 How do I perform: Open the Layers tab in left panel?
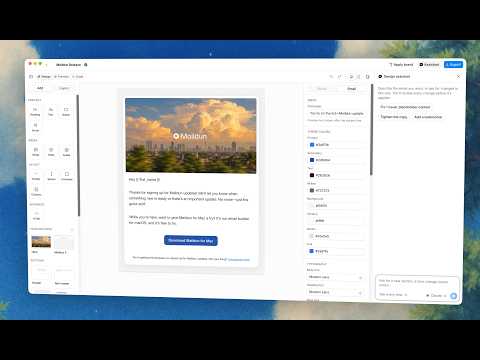(64, 88)
